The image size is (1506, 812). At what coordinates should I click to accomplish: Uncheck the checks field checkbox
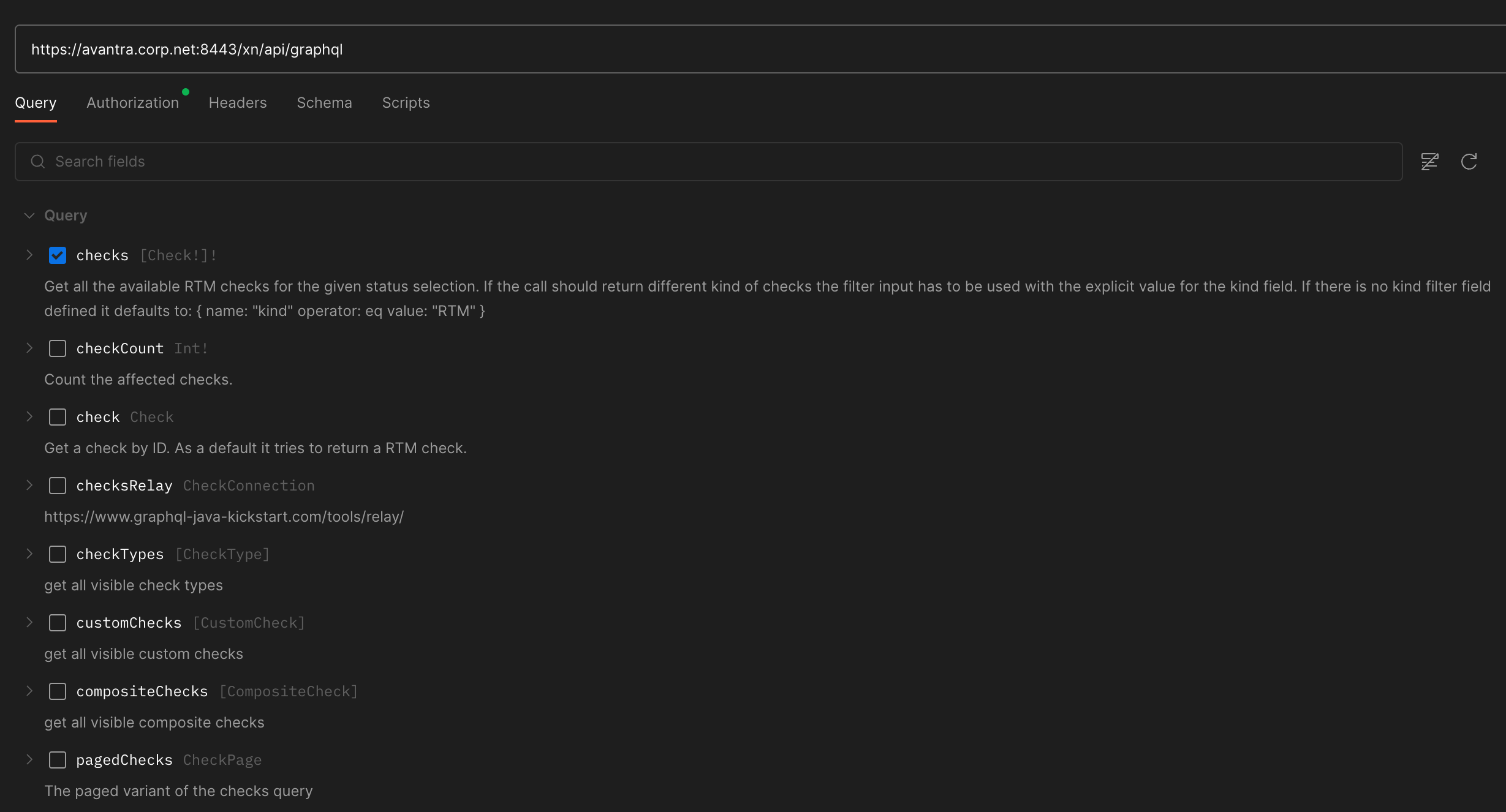point(58,255)
